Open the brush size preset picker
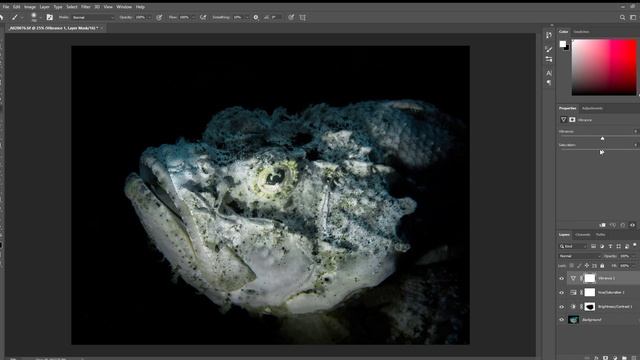Image resolution: width=640 pixels, height=360 pixels. [34, 17]
